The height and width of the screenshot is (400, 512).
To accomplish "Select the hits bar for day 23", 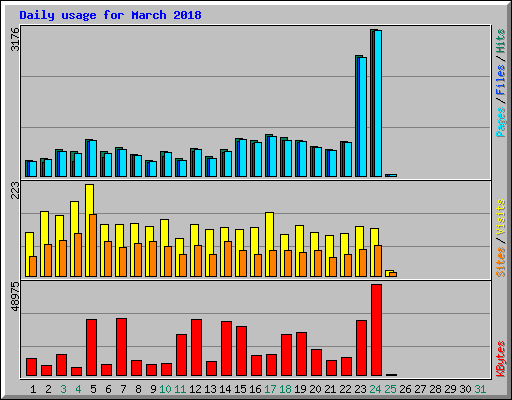I will point(357,116).
